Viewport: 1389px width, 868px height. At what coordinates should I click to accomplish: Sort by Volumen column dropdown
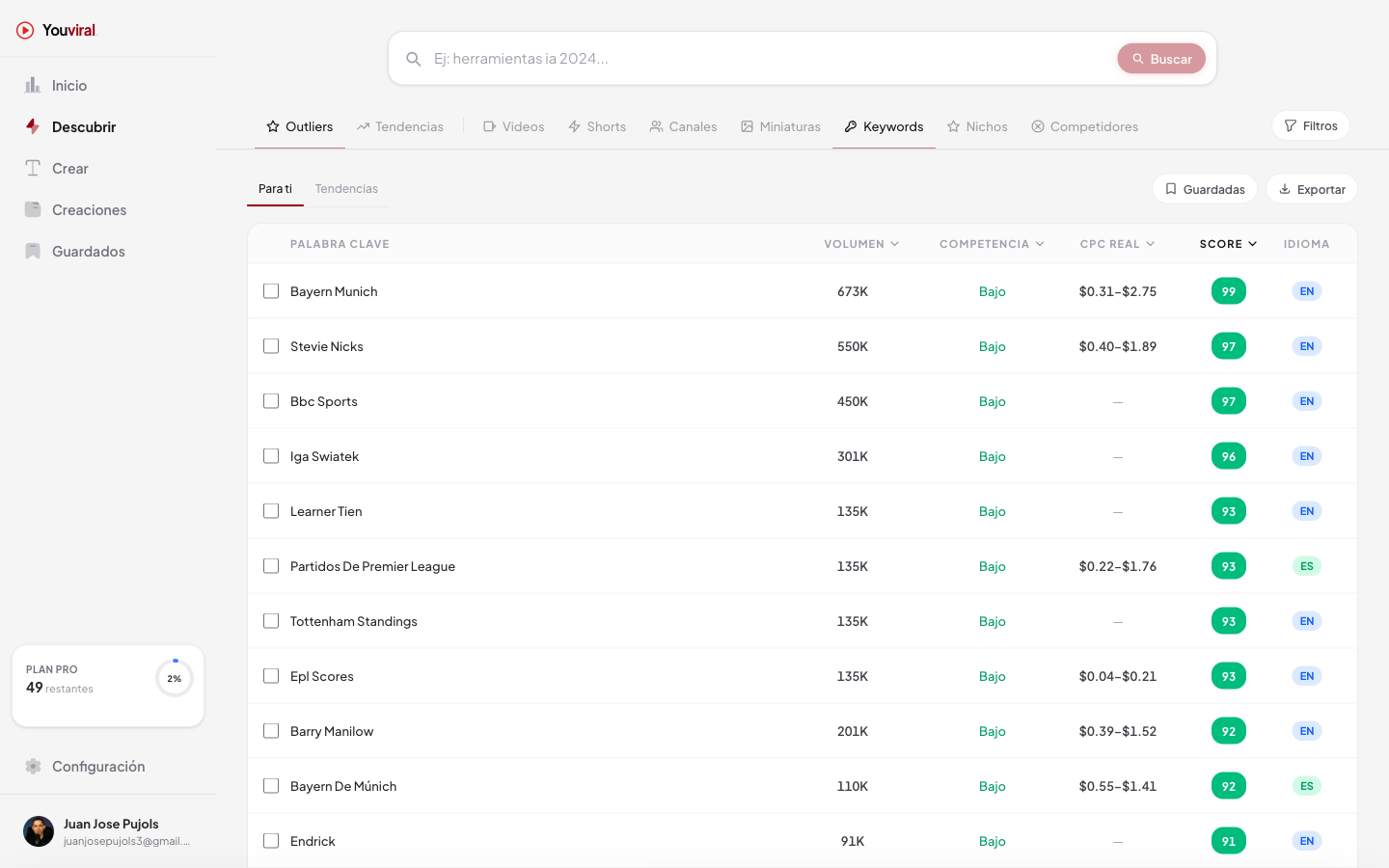pyautogui.click(x=861, y=244)
